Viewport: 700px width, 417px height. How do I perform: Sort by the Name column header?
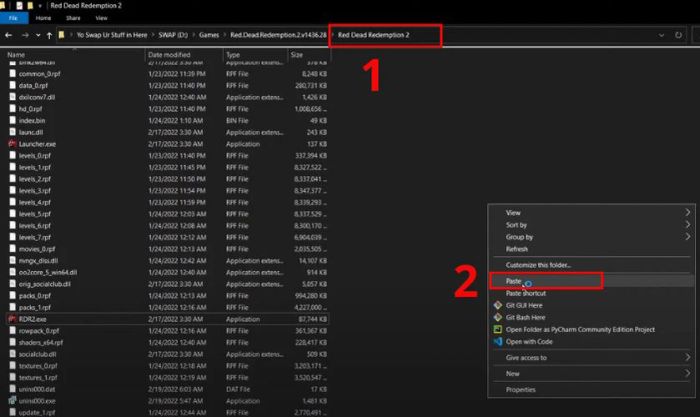click(x=16, y=54)
